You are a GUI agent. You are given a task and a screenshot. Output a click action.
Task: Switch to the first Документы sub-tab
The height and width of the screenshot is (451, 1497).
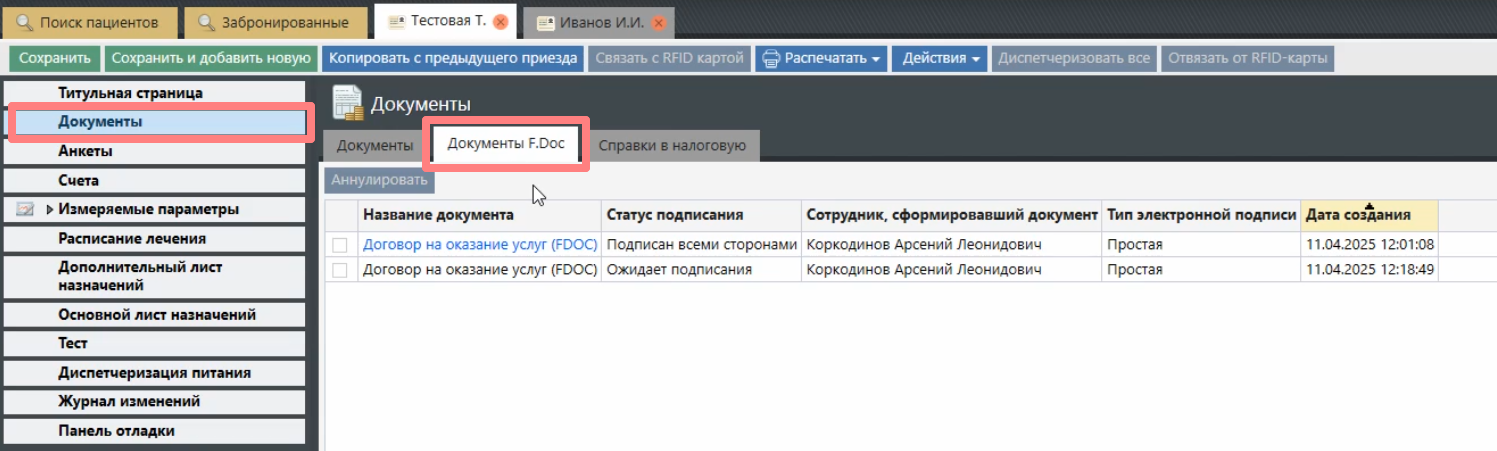click(x=375, y=146)
